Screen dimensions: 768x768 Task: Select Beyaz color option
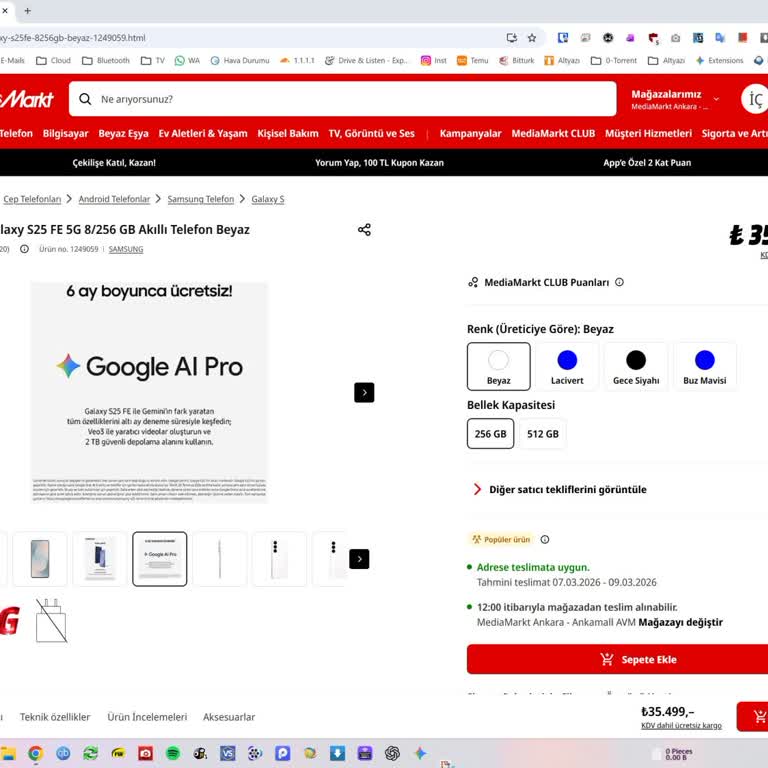tap(498, 366)
